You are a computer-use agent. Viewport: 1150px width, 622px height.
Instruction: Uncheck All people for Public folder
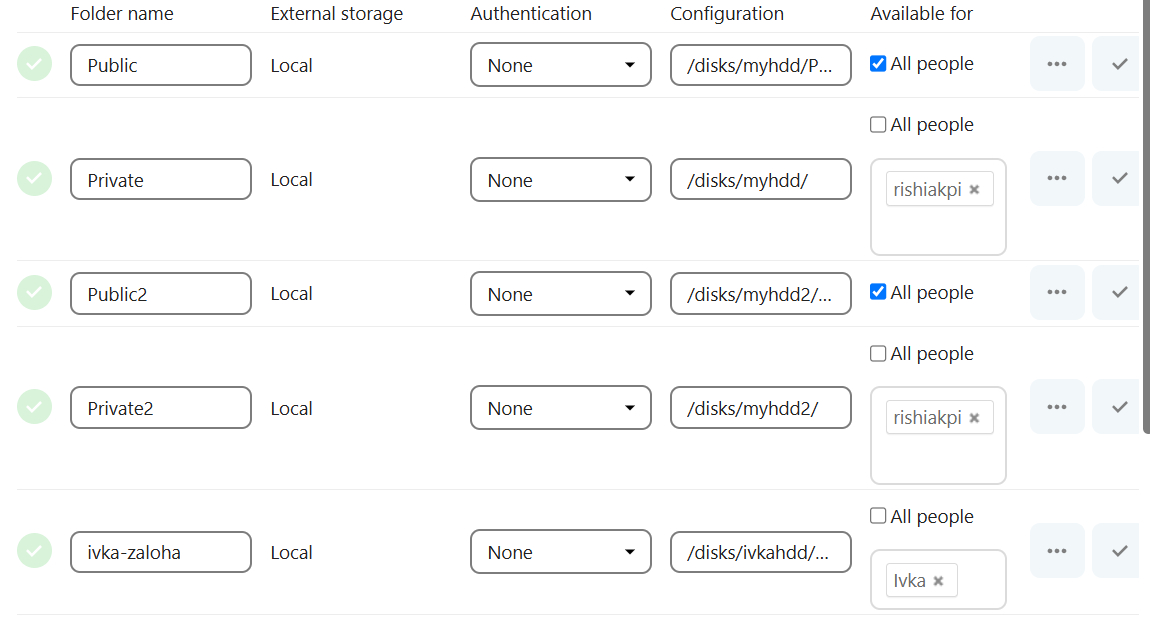click(x=878, y=64)
